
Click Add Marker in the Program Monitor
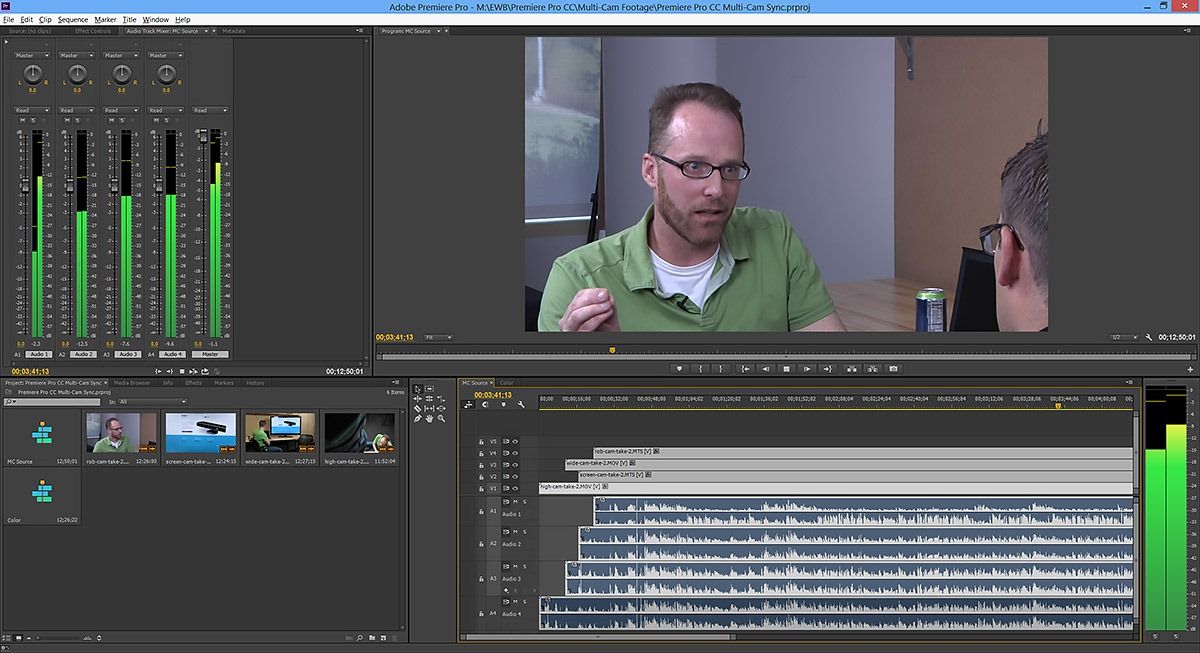click(x=680, y=368)
